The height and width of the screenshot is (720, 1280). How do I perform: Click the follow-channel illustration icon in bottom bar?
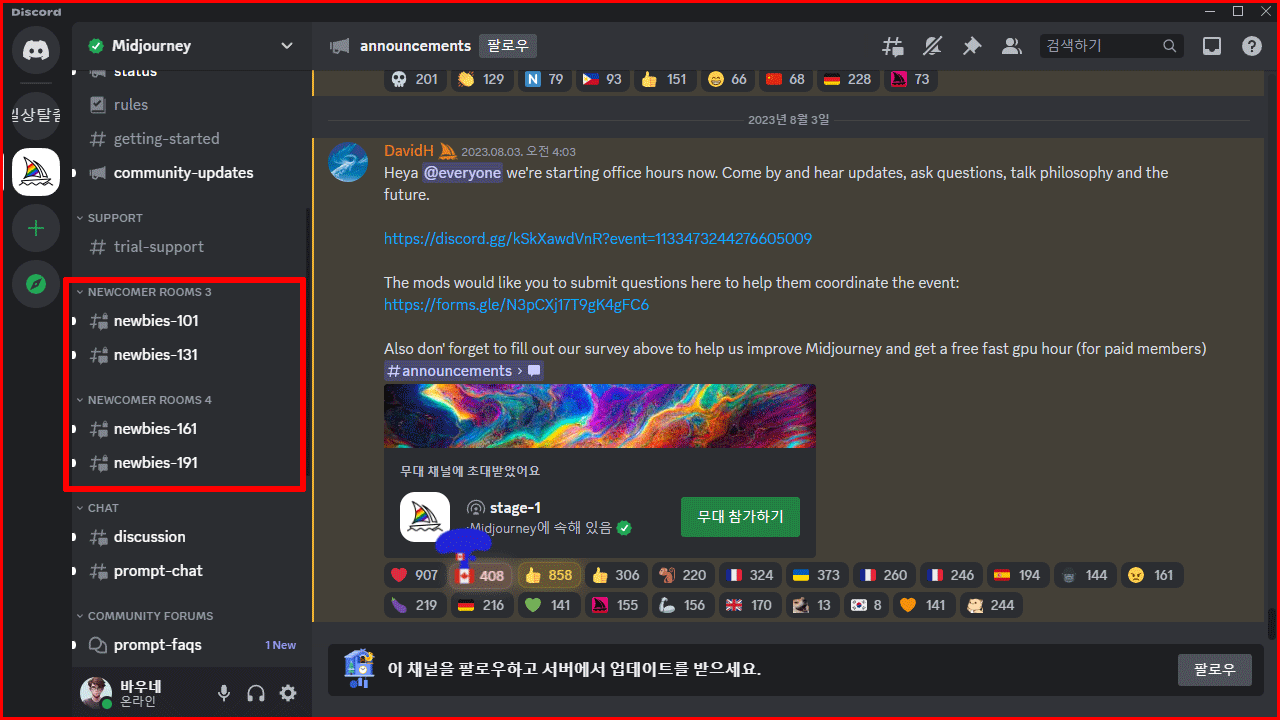[x=359, y=669]
